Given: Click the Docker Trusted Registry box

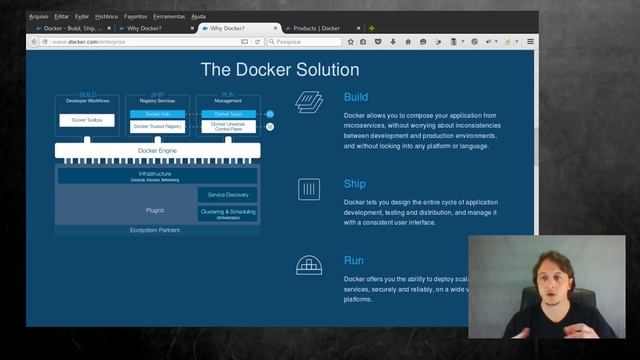Looking at the screenshot, I should tap(158, 127).
